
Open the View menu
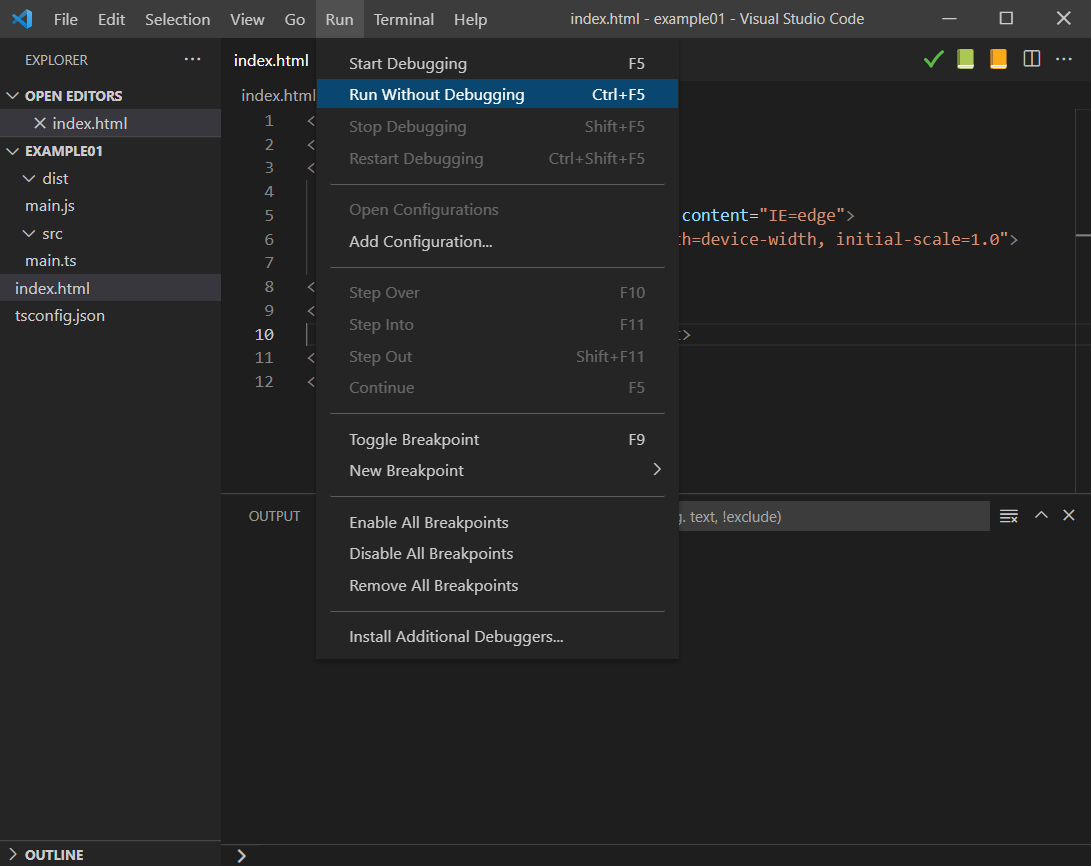tap(247, 19)
